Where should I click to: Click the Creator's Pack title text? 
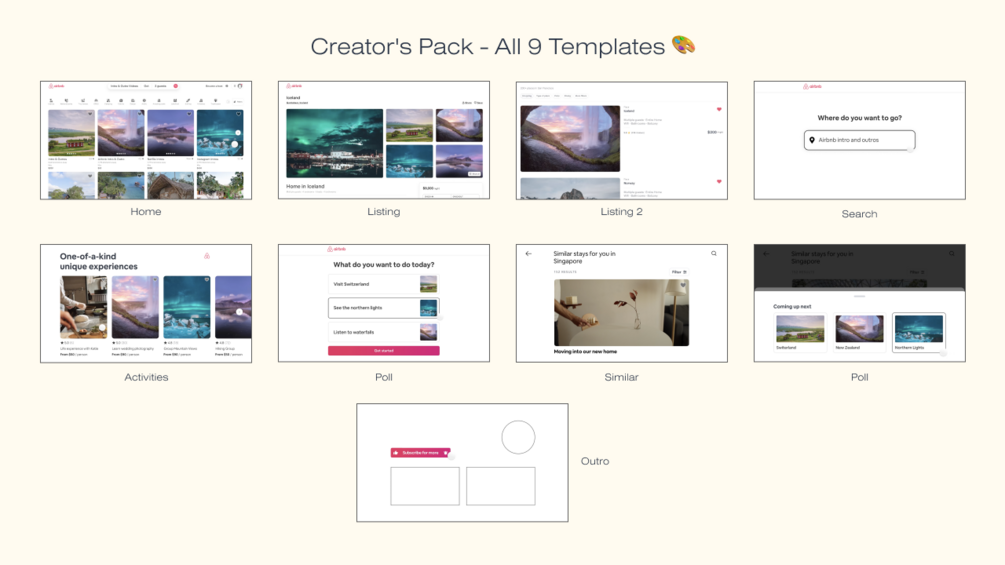click(x=488, y=47)
